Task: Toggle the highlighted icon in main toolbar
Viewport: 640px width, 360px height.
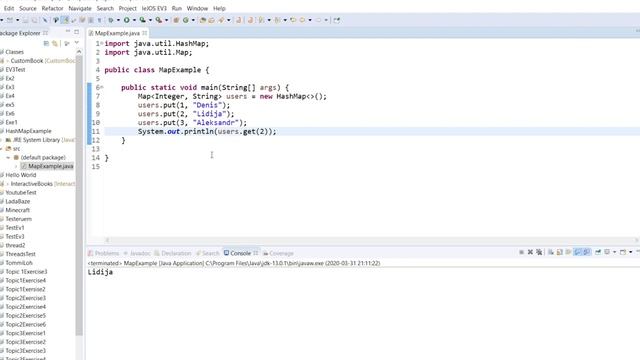Action: point(65,20)
